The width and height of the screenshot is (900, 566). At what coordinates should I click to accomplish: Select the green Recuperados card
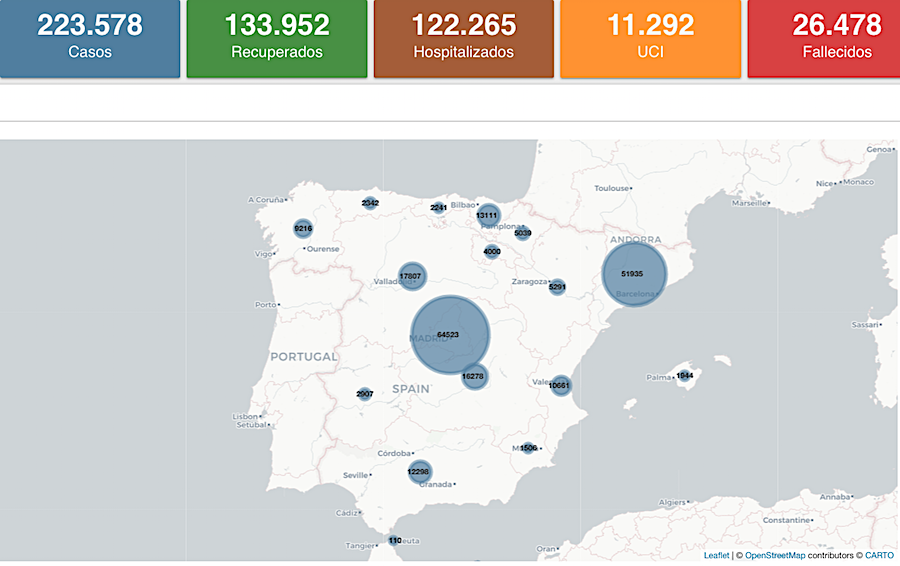coord(277,38)
